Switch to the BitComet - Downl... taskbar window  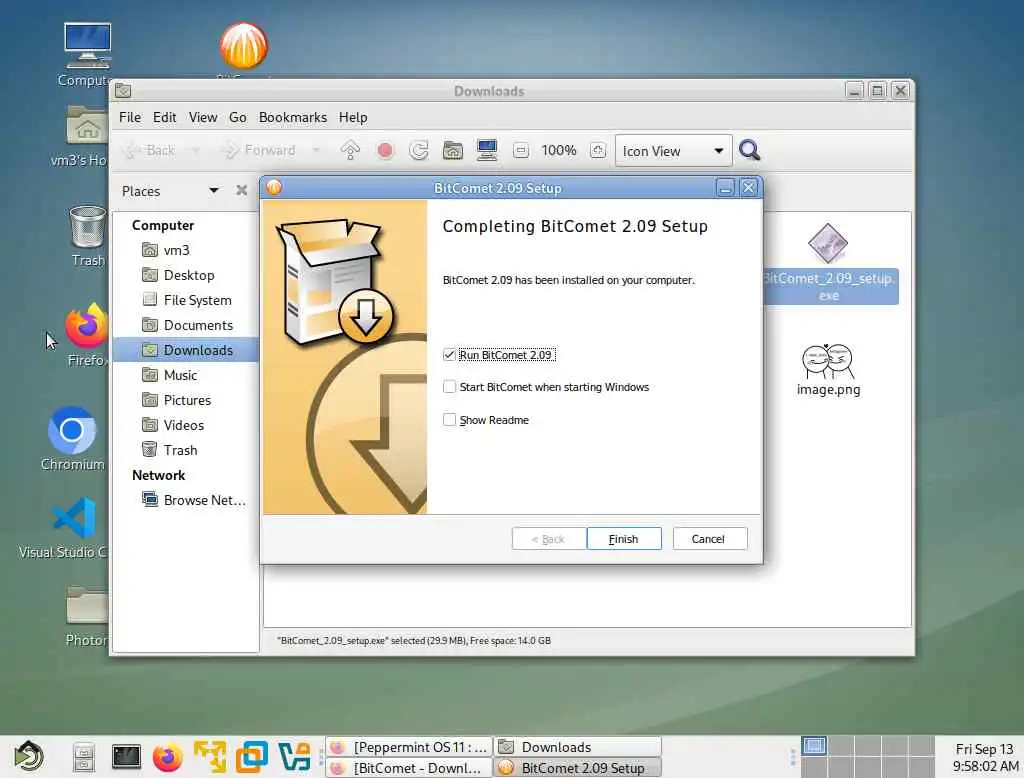click(x=409, y=768)
